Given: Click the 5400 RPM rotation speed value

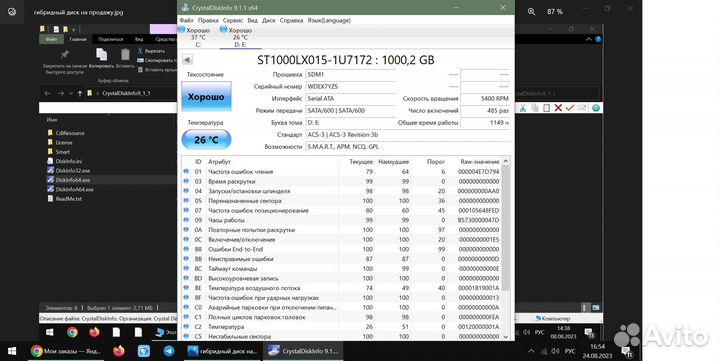Looking at the screenshot, I should (x=486, y=98).
